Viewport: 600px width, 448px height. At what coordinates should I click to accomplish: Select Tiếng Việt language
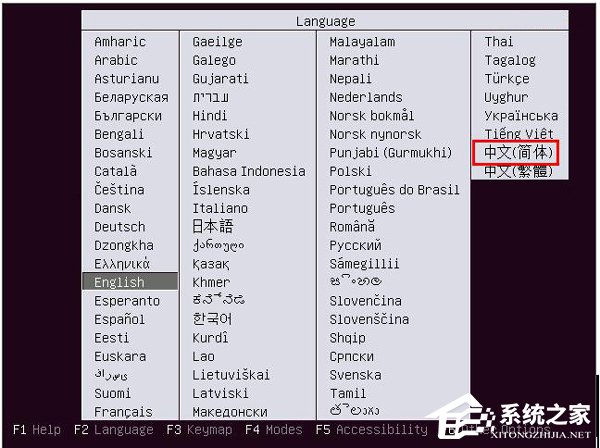pyautogui.click(x=520, y=134)
